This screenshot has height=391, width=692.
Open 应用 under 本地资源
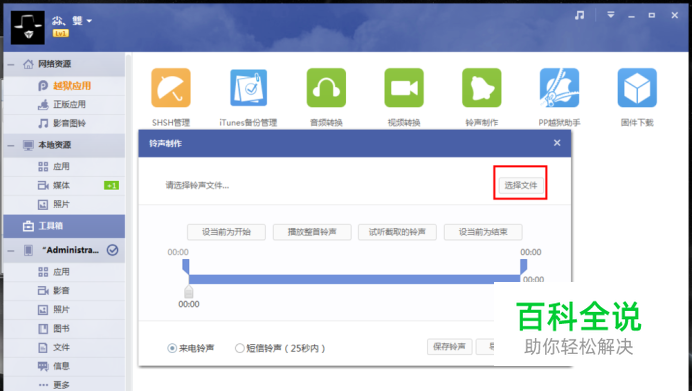[64, 166]
